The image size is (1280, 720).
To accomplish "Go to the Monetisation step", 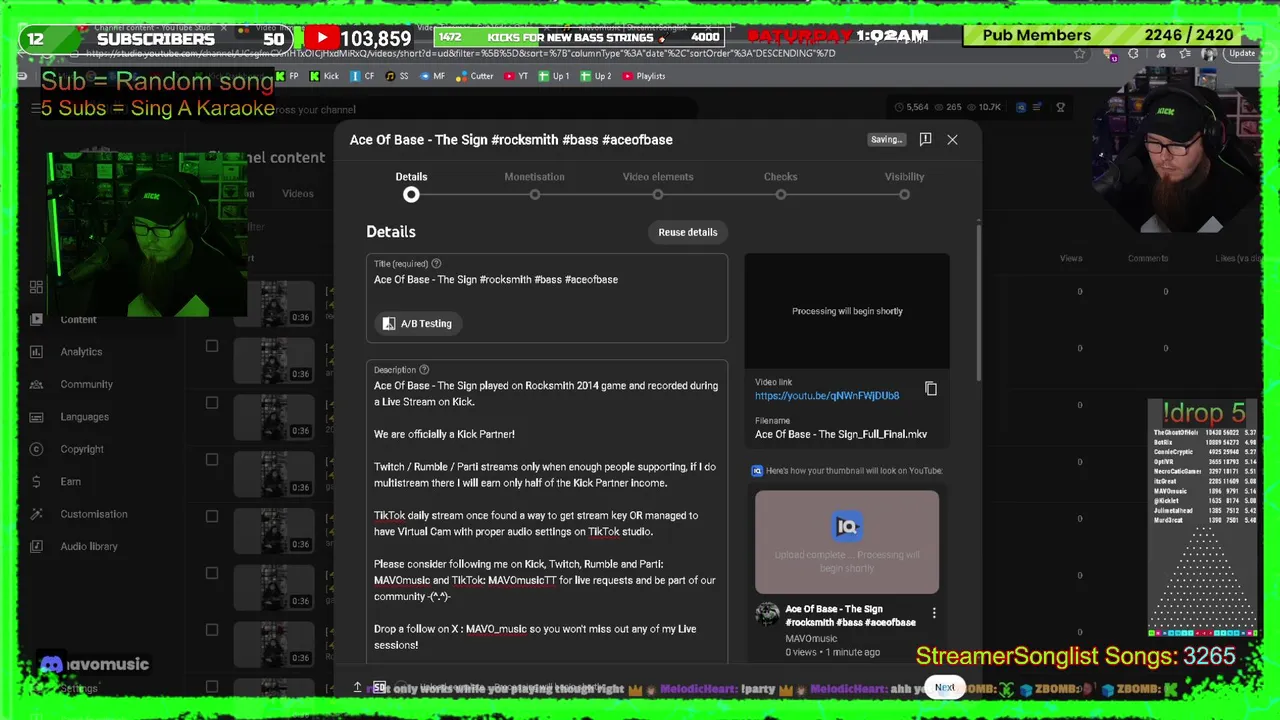I will click(534, 185).
